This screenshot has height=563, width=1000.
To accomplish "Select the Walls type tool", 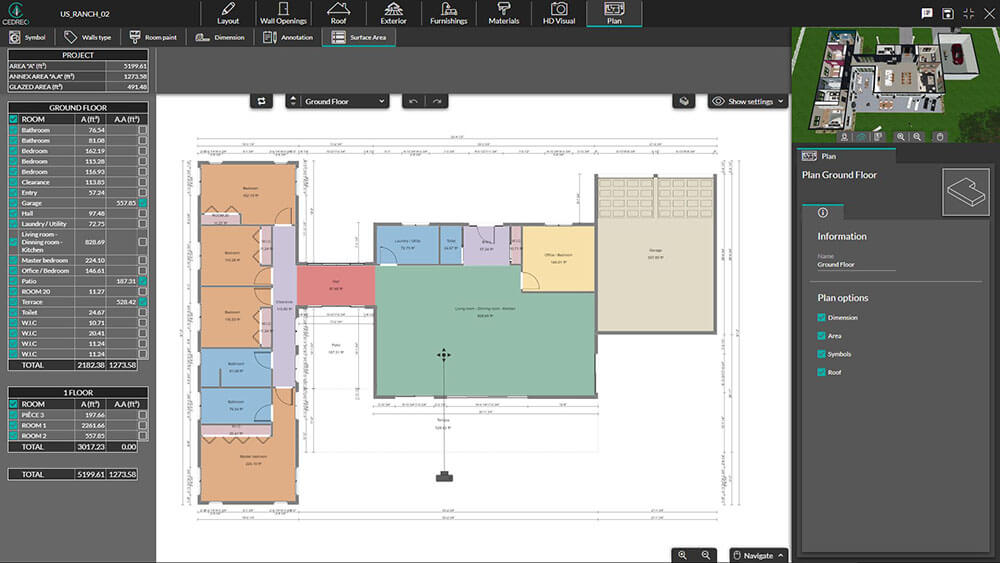I will (x=90, y=37).
